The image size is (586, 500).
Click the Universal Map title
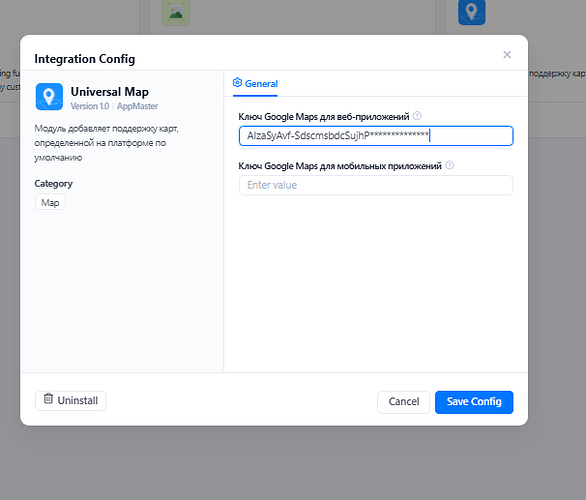[x=110, y=92]
